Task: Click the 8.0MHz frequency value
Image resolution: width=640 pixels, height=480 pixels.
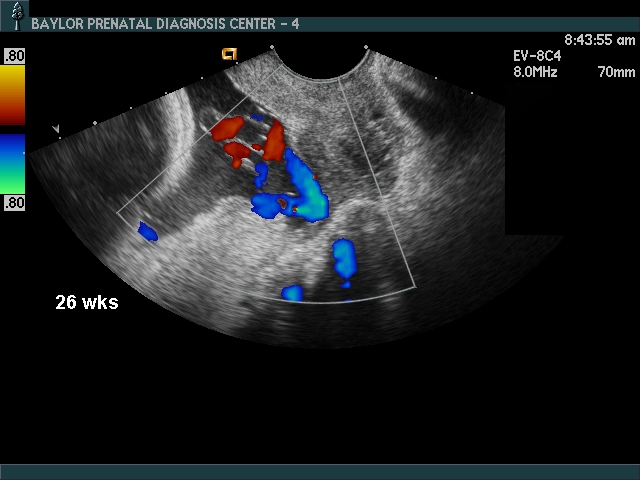Action: pos(535,72)
